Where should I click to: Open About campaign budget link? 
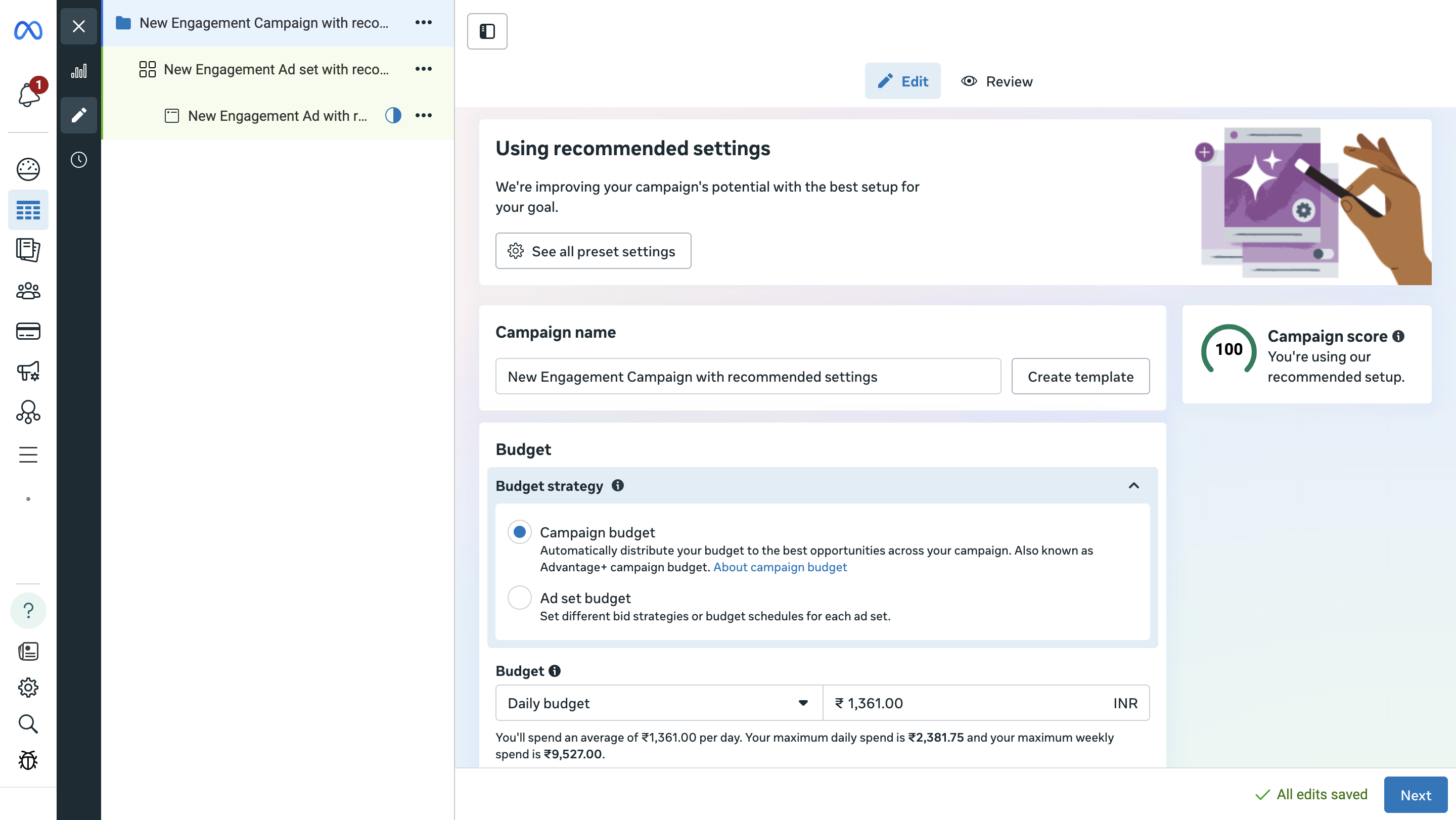[780, 567]
